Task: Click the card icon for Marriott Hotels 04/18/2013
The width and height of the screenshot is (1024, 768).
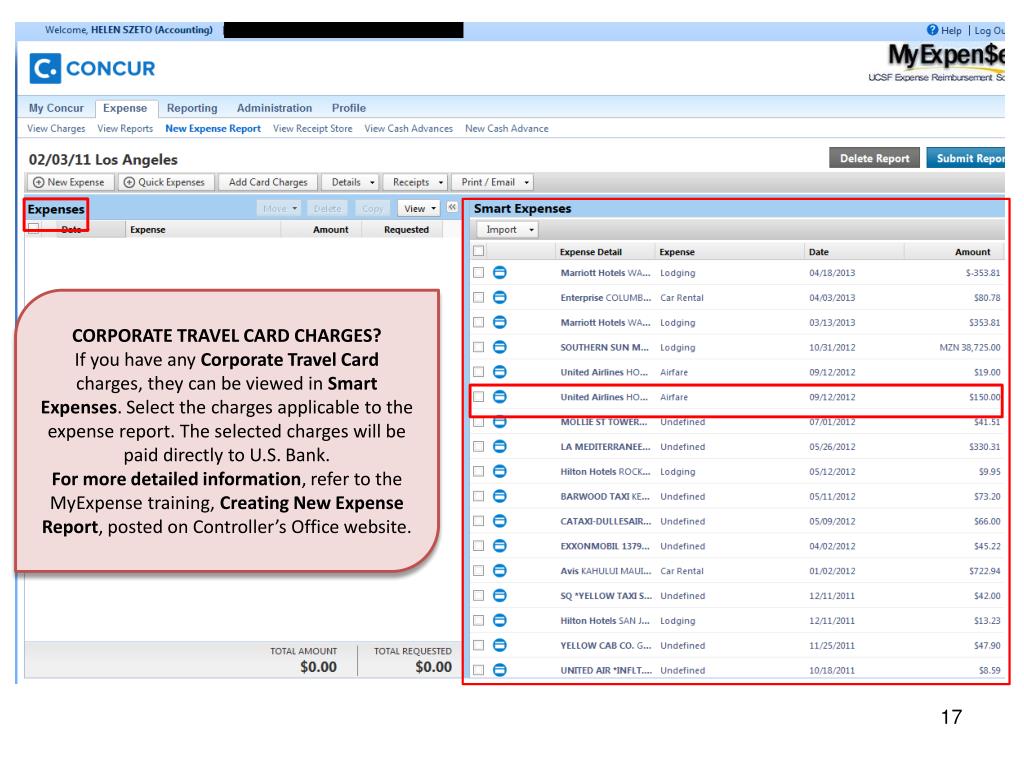Action: 500,272
